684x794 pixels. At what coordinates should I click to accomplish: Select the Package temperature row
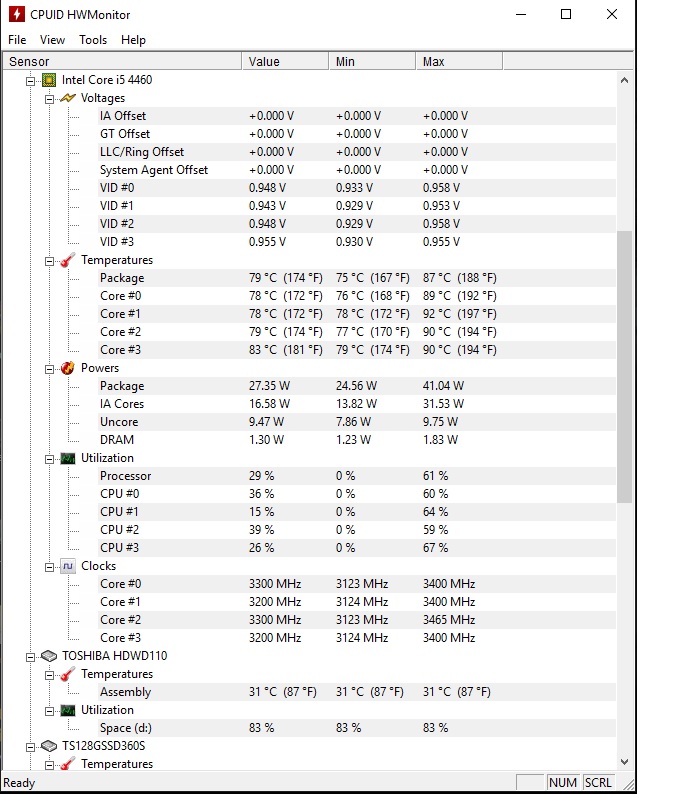tap(309, 278)
